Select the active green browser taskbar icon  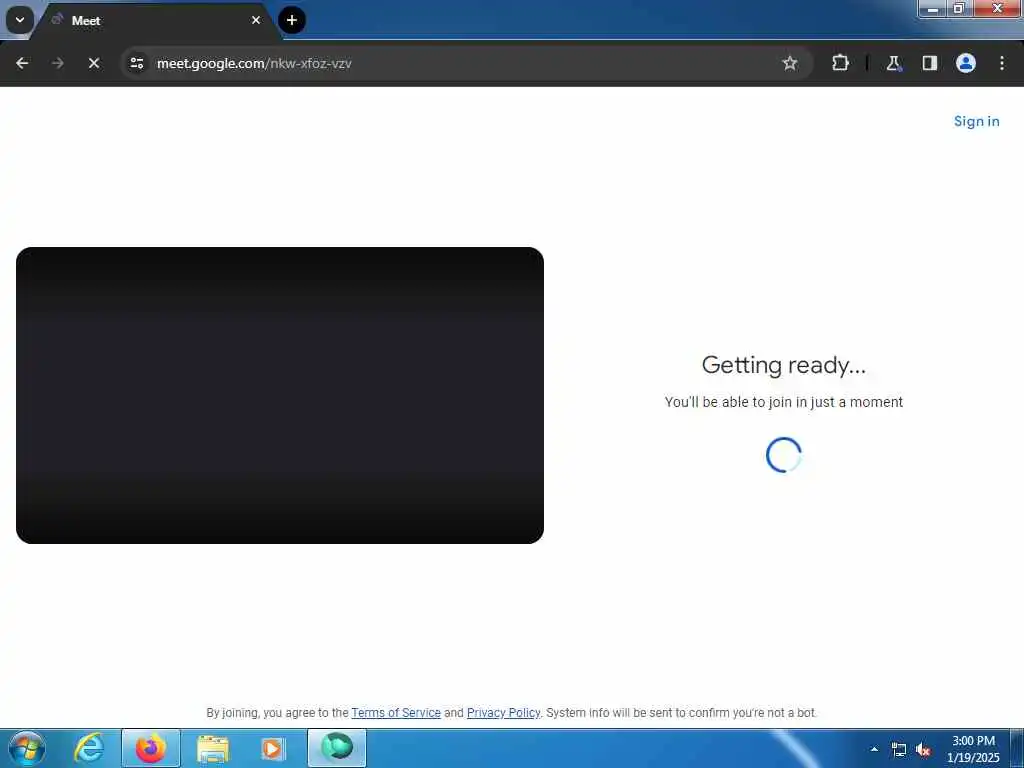pos(337,748)
